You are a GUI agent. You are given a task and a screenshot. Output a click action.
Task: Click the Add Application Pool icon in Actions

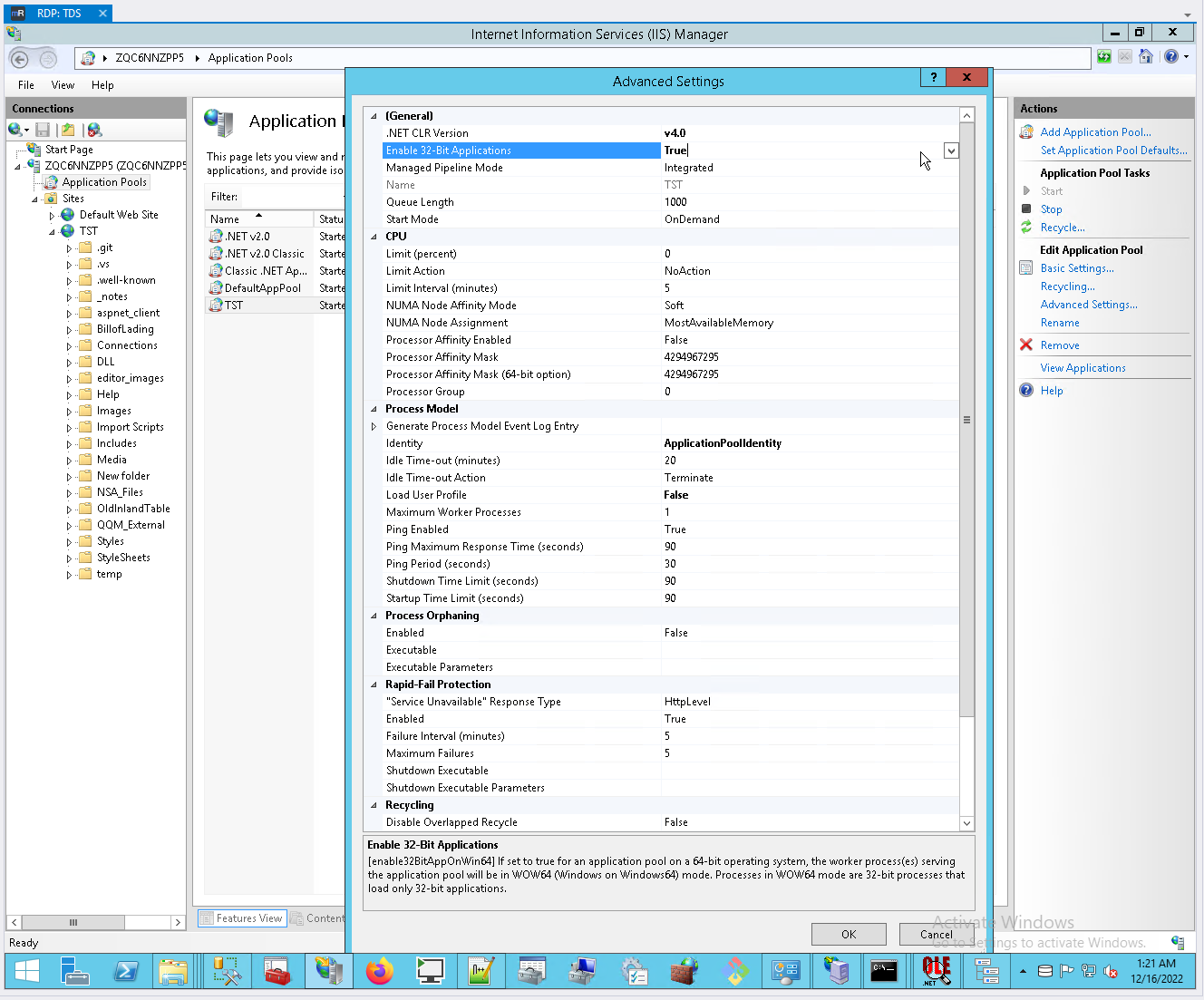(x=1026, y=132)
